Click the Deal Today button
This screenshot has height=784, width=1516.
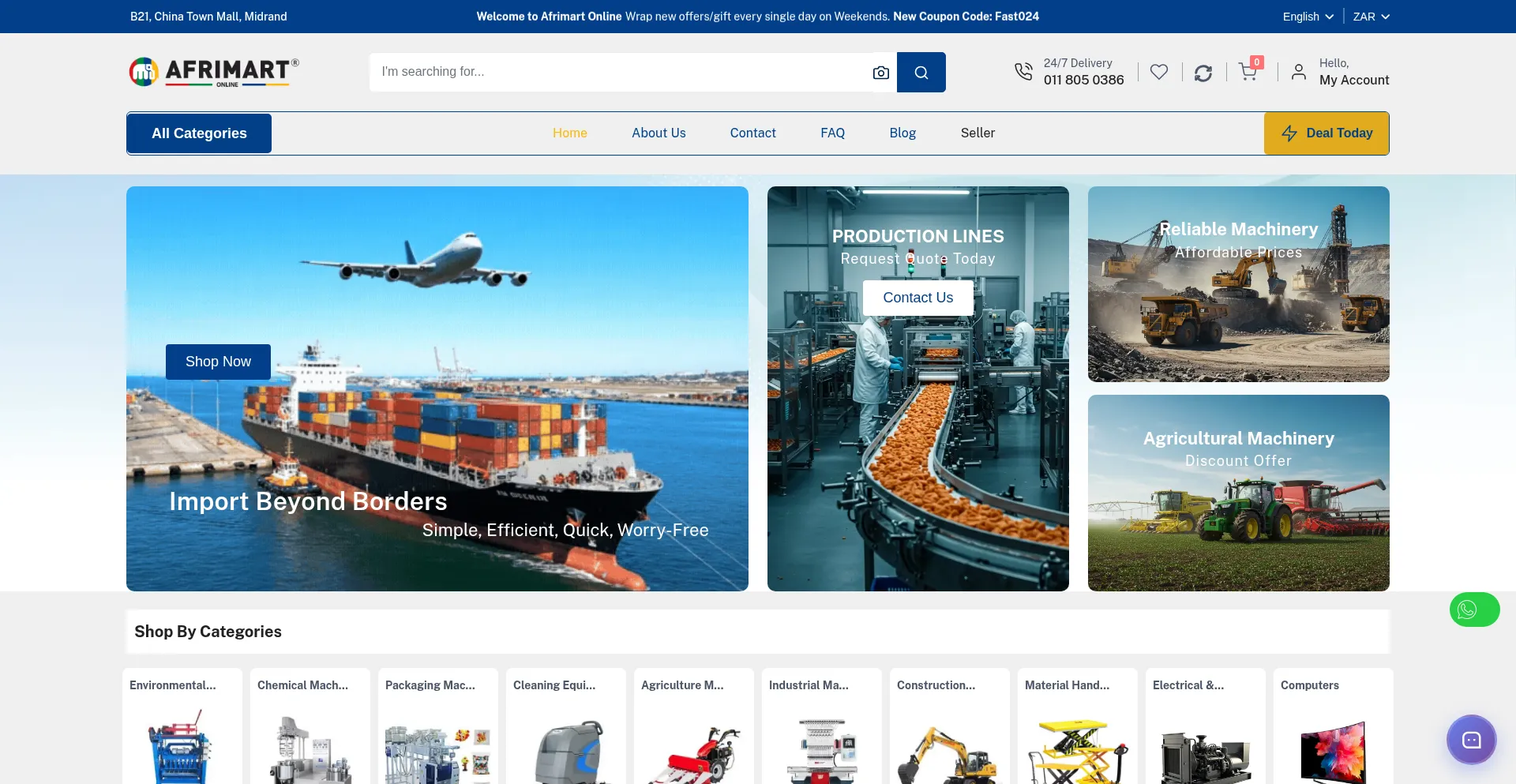click(1326, 133)
